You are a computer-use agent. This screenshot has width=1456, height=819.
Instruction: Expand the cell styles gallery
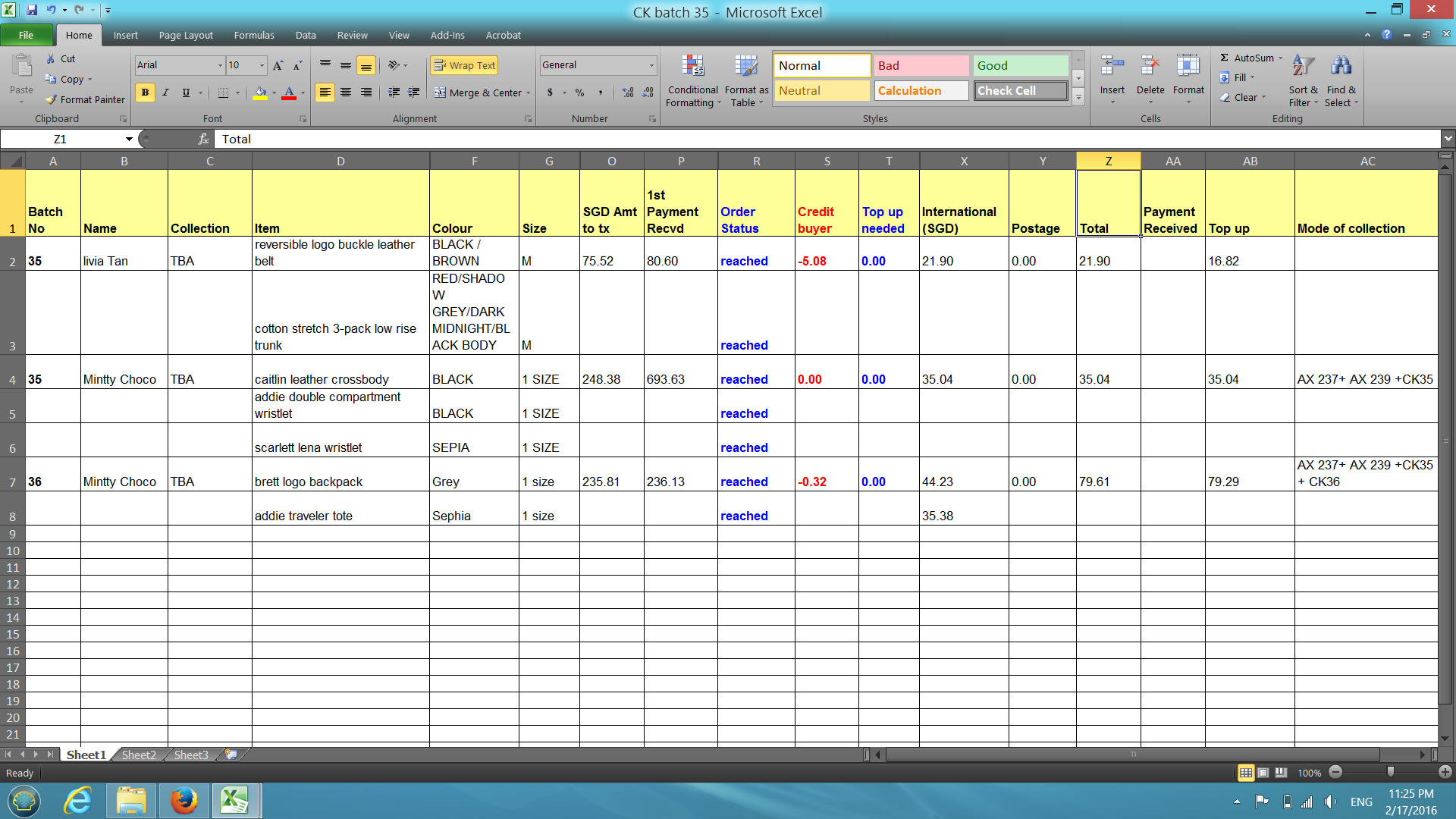coord(1078,97)
